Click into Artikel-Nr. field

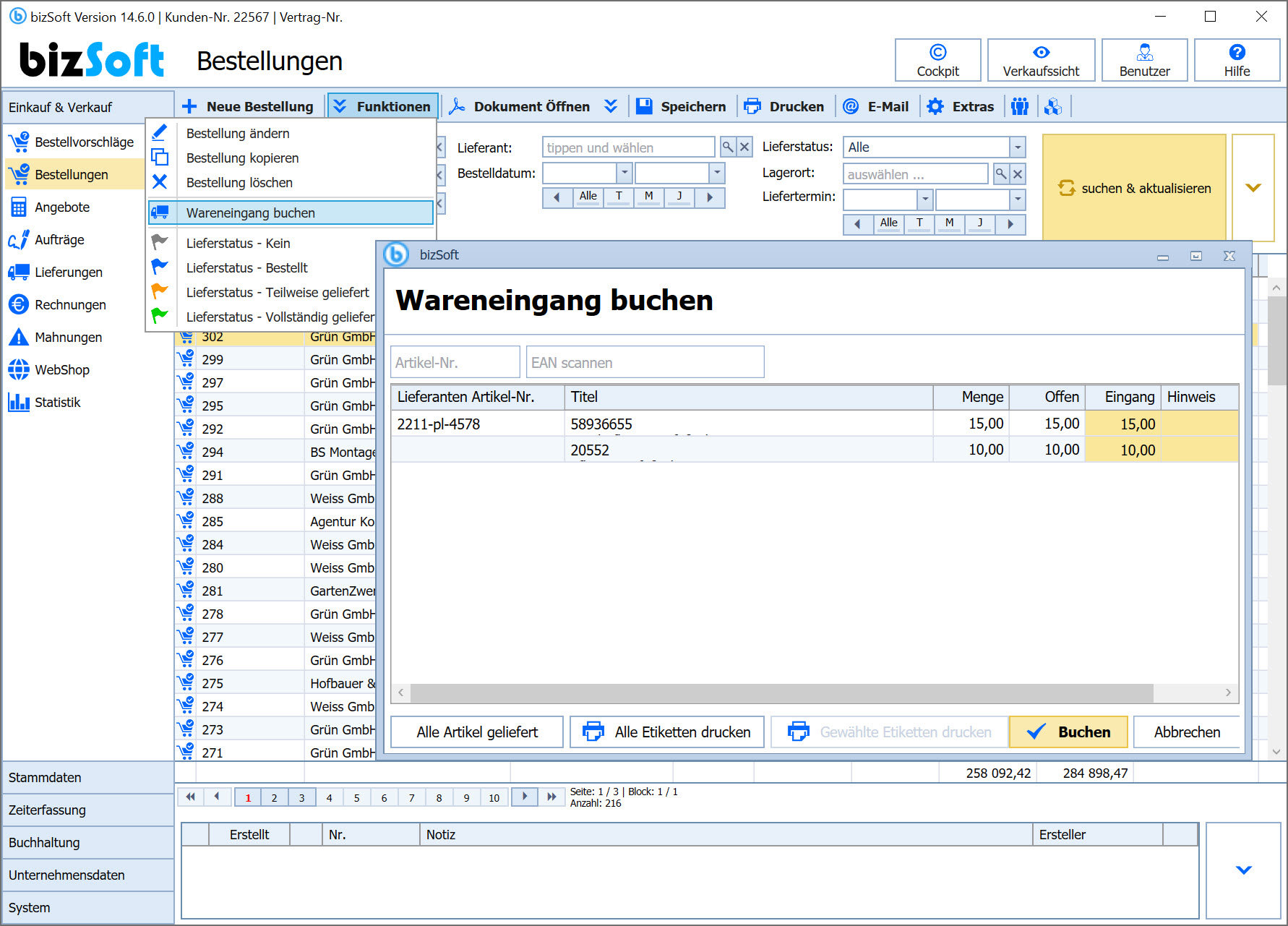tap(455, 362)
